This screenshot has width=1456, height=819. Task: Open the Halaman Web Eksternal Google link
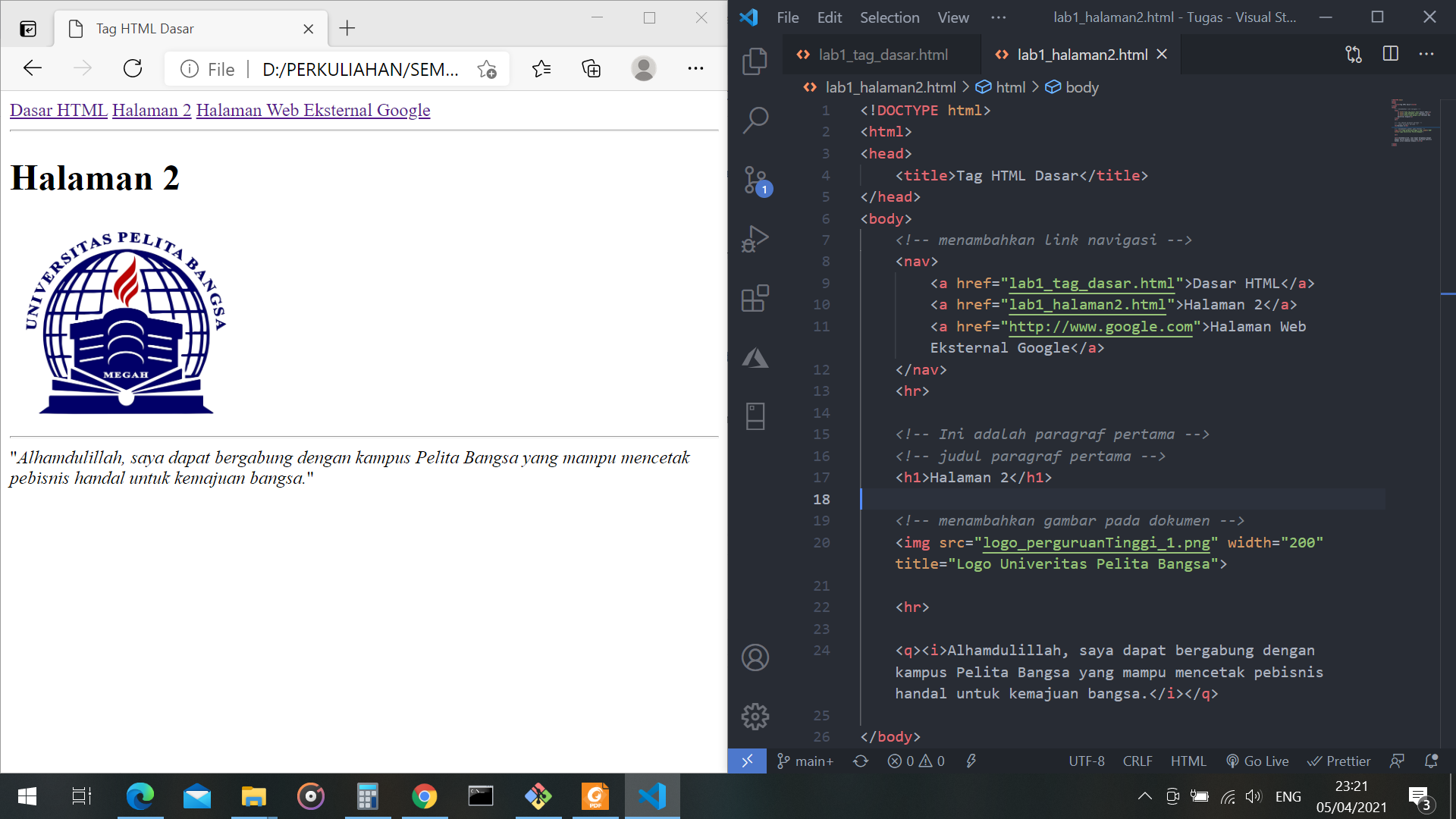point(312,110)
